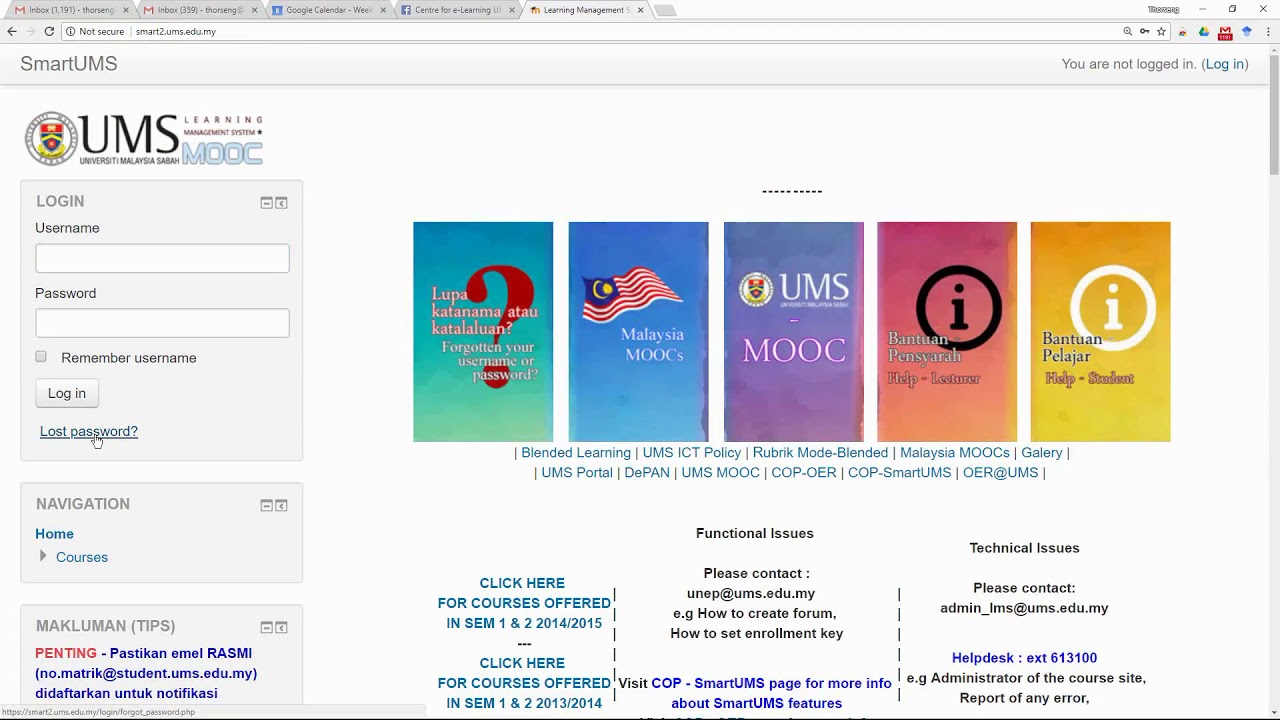Screen dimensions: 1280x720
Task: Click the blue graduation cap extension icon
Action: point(1246,31)
